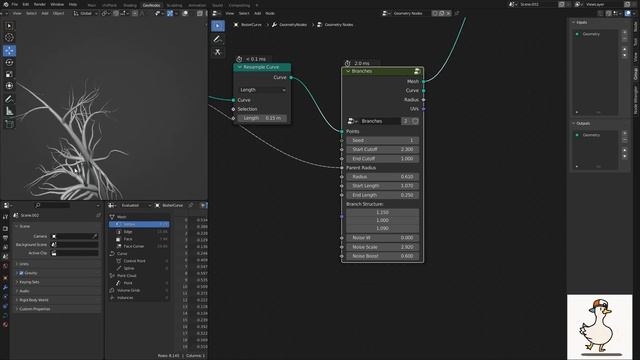The image size is (640, 360).
Task: Activate the Measure tool in viewport
Action: [x=9, y=111]
